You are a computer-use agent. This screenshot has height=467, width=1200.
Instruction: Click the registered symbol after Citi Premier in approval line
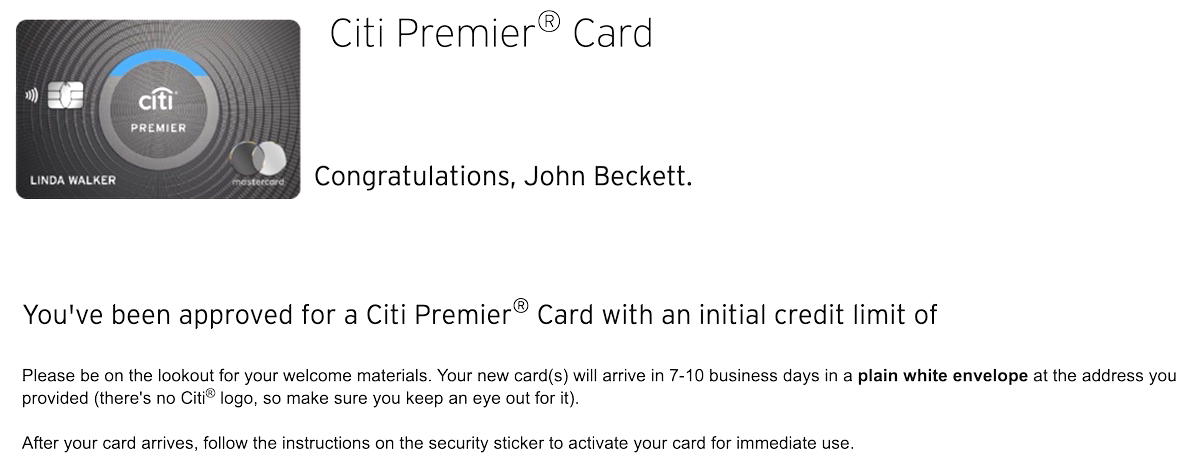(x=520, y=307)
